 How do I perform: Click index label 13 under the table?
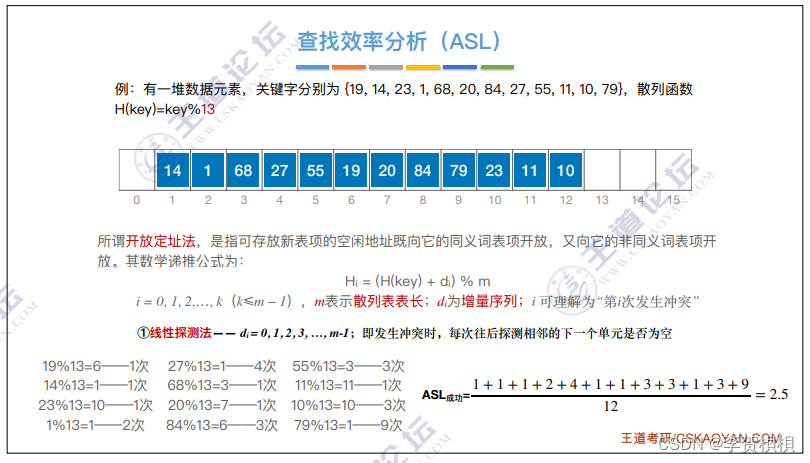point(602,200)
